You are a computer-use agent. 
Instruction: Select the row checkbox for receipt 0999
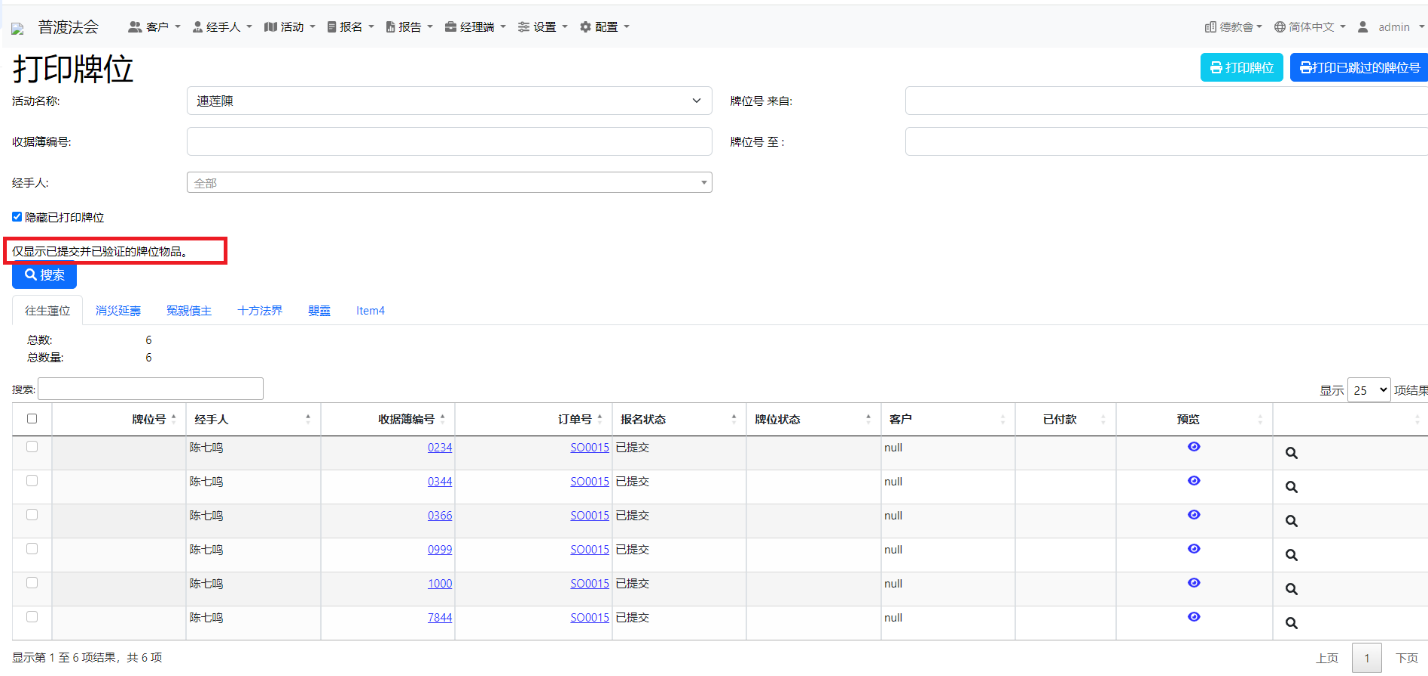(32, 549)
